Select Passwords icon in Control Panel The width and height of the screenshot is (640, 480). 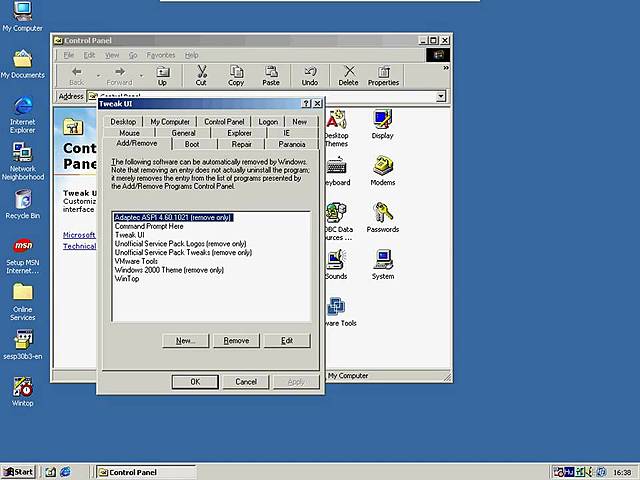382,218
